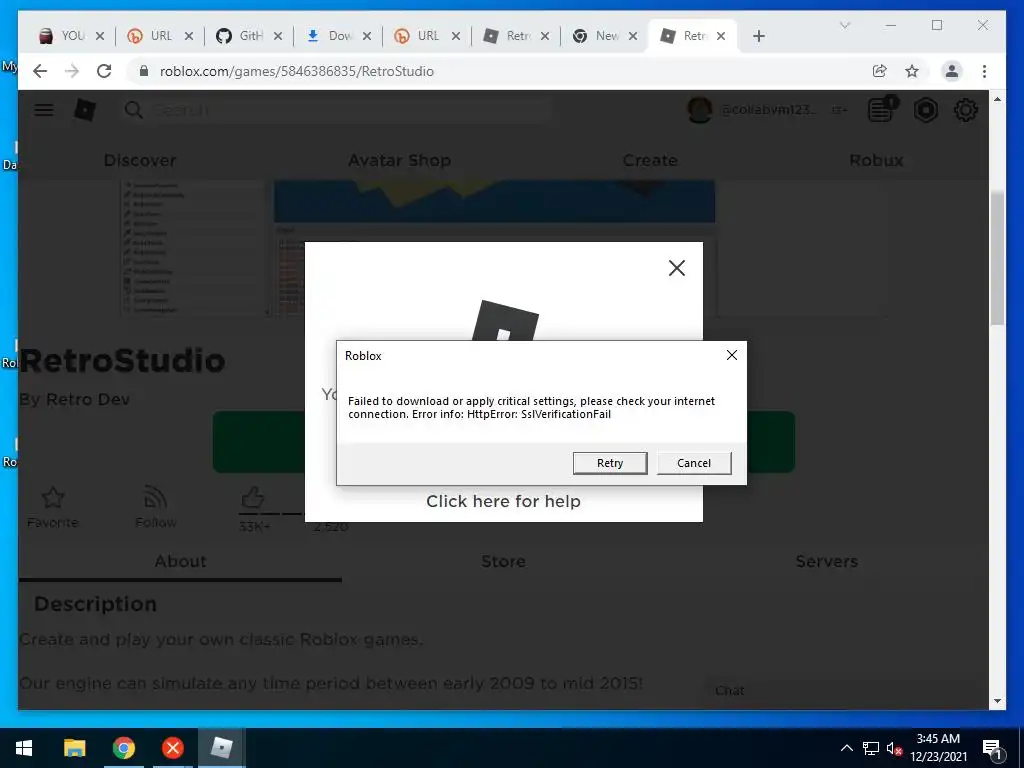The width and height of the screenshot is (1024, 768).
Task: Click the scroll down arrow on page scrollbar
Action: (997, 701)
